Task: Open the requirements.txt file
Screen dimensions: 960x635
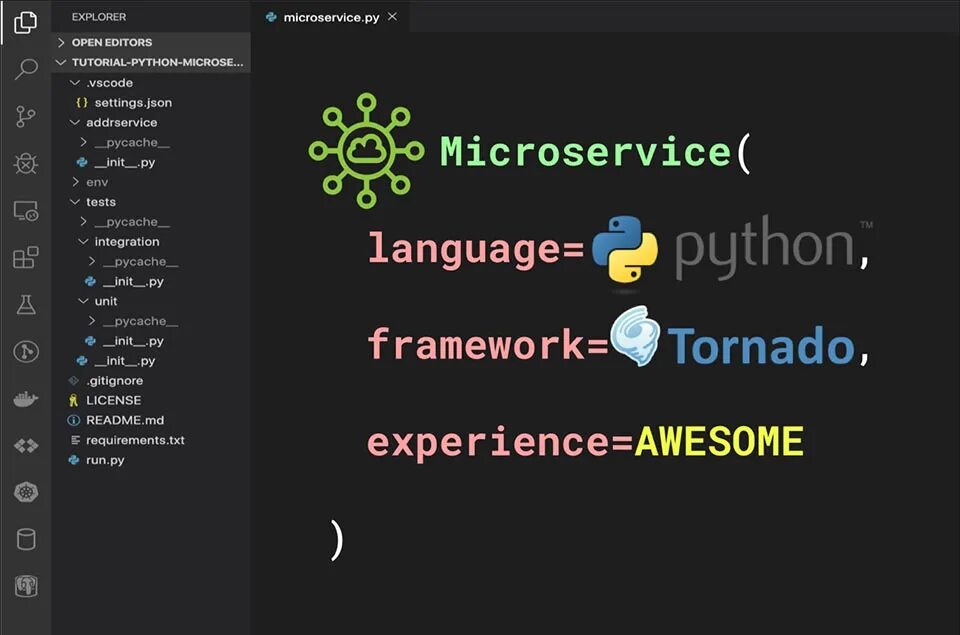Action: (x=151, y=440)
